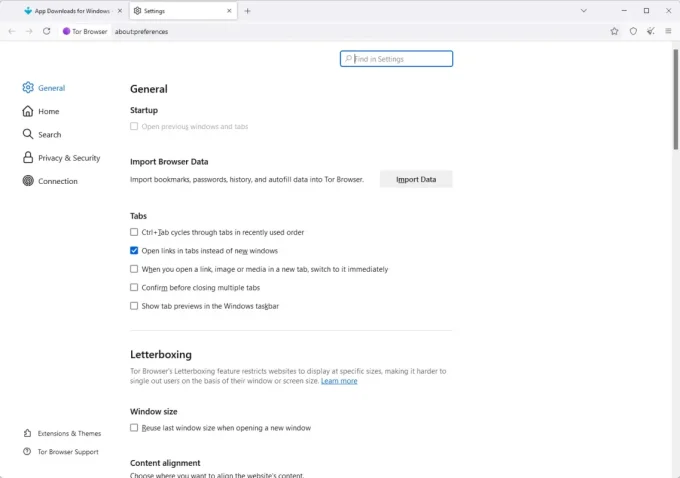Viewport: 680px width, 478px height.
Task: Click the shield icon in the toolbar
Action: pos(633,31)
